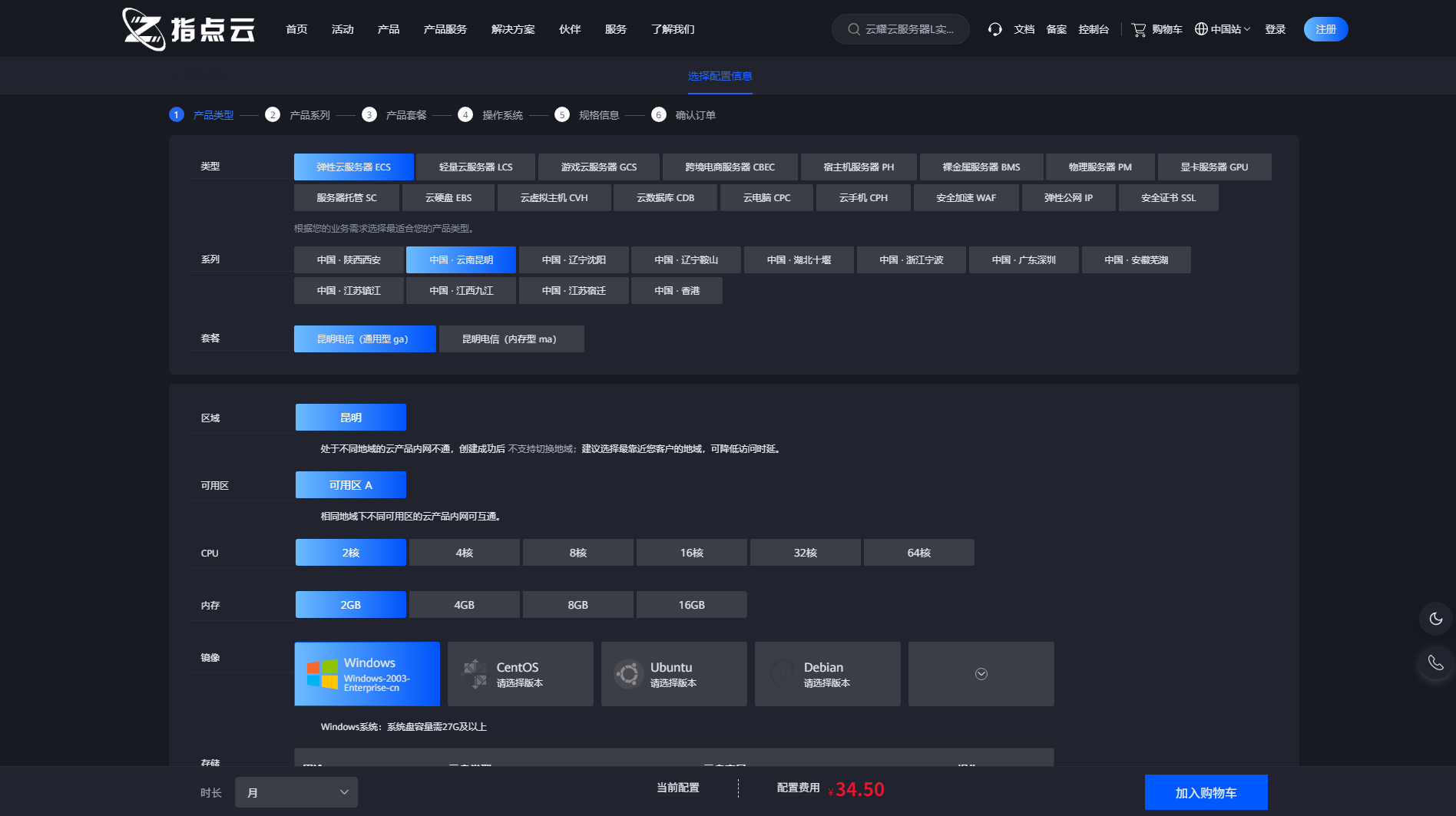
Task: Select package 昆明电信 (内存型 ma)
Action: [x=511, y=339]
